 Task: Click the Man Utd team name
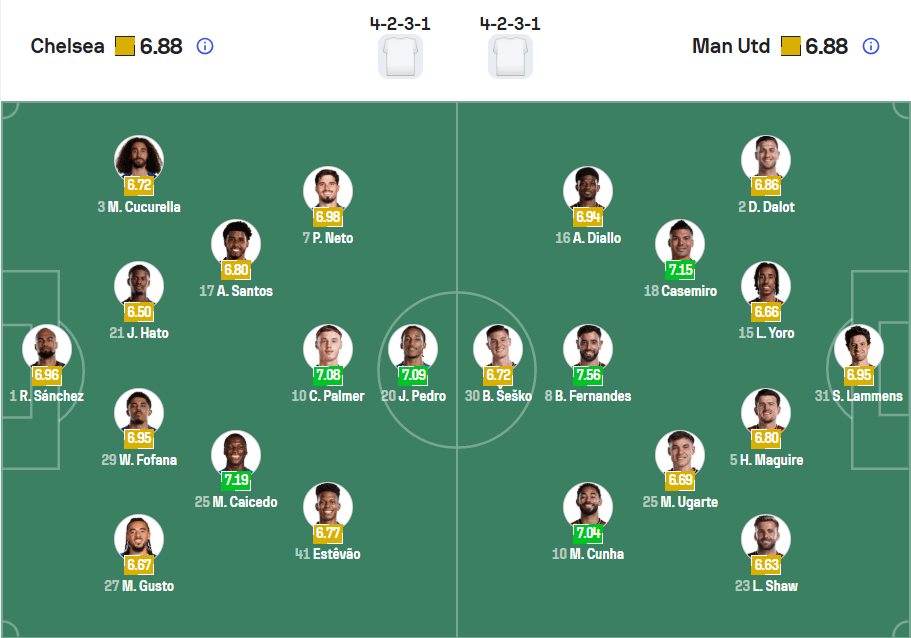731,46
